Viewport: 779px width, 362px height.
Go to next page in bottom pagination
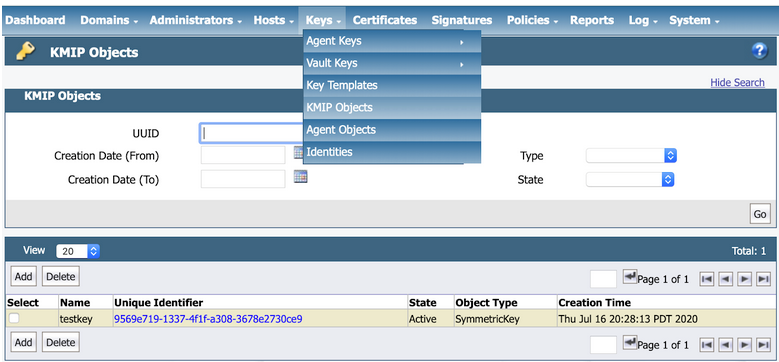[x=744, y=345]
